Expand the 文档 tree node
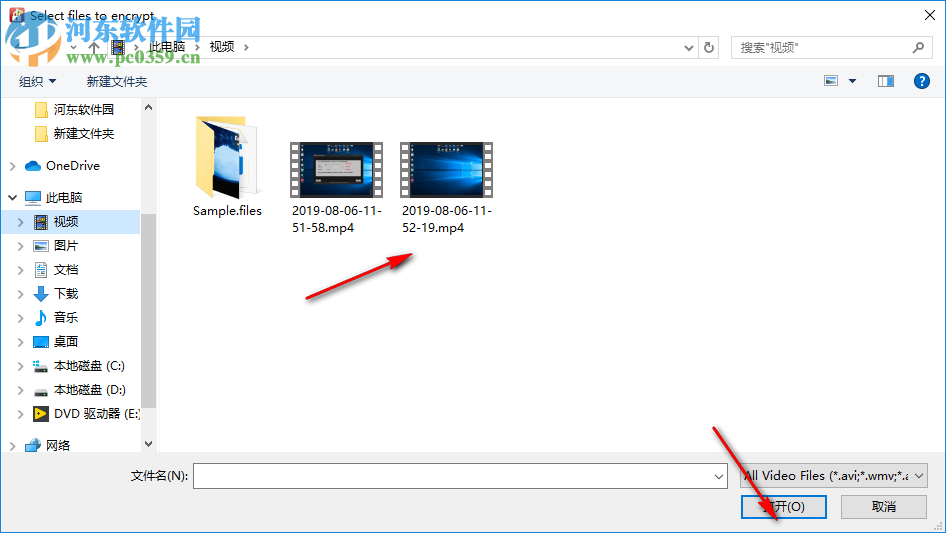The image size is (946, 533). click(21, 270)
